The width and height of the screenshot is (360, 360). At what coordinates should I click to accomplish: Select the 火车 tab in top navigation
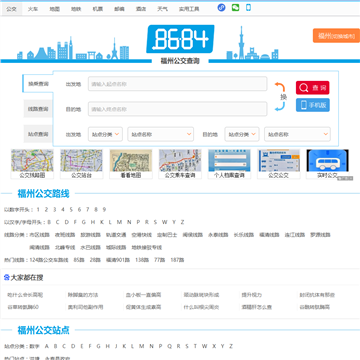(x=33, y=9)
